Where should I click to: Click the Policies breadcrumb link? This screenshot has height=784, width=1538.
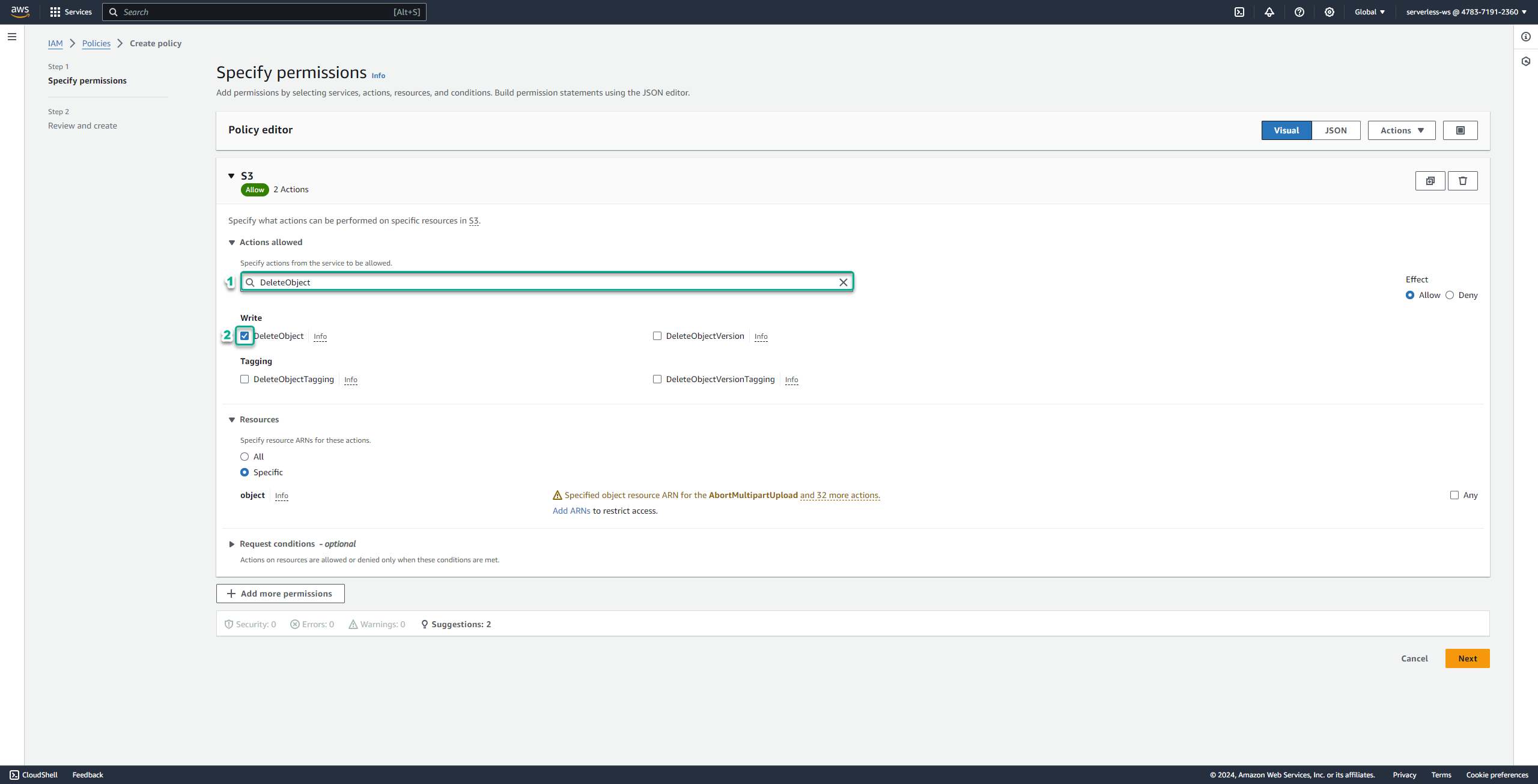[x=96, y=43]
